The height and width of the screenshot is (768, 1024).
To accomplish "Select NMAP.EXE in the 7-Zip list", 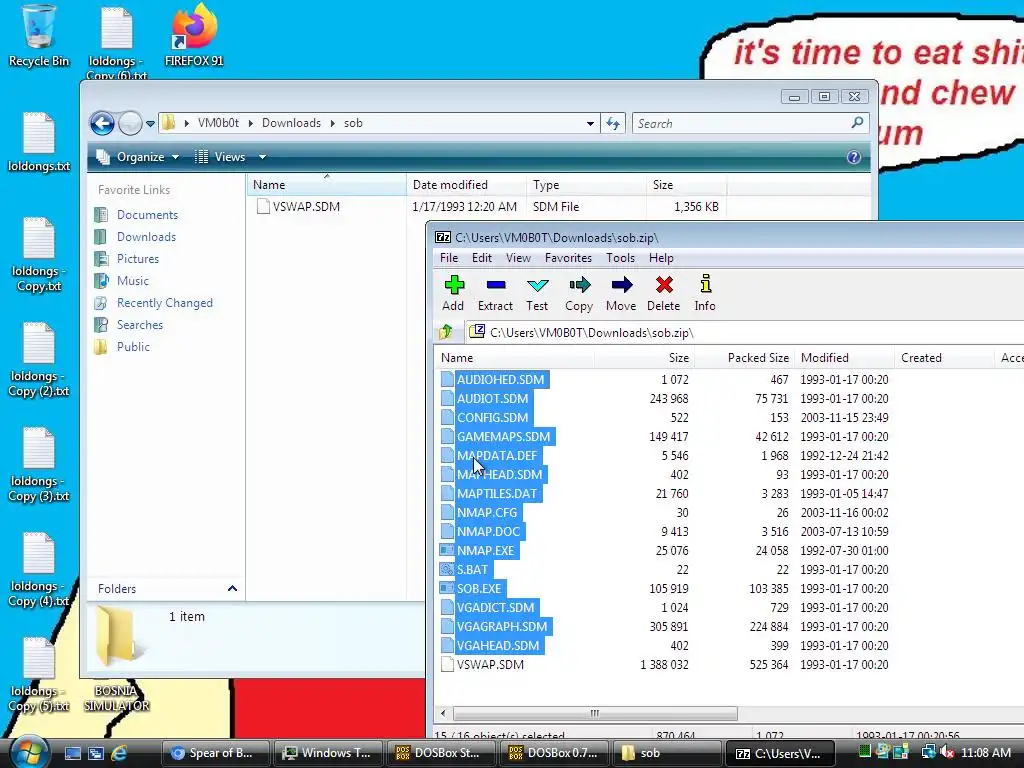I will pos(485,551).
